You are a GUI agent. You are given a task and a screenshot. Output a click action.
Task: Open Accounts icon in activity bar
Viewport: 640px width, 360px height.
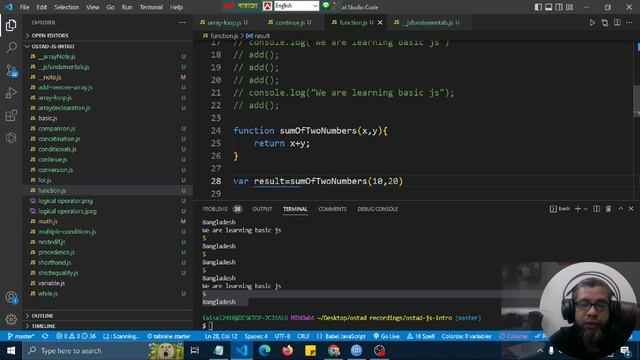coord(11,297)
